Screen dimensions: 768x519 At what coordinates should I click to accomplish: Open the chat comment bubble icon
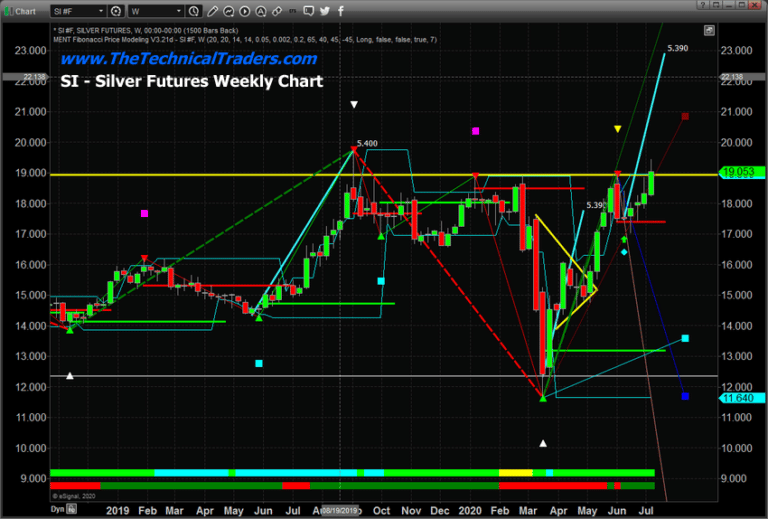point(309,11)
